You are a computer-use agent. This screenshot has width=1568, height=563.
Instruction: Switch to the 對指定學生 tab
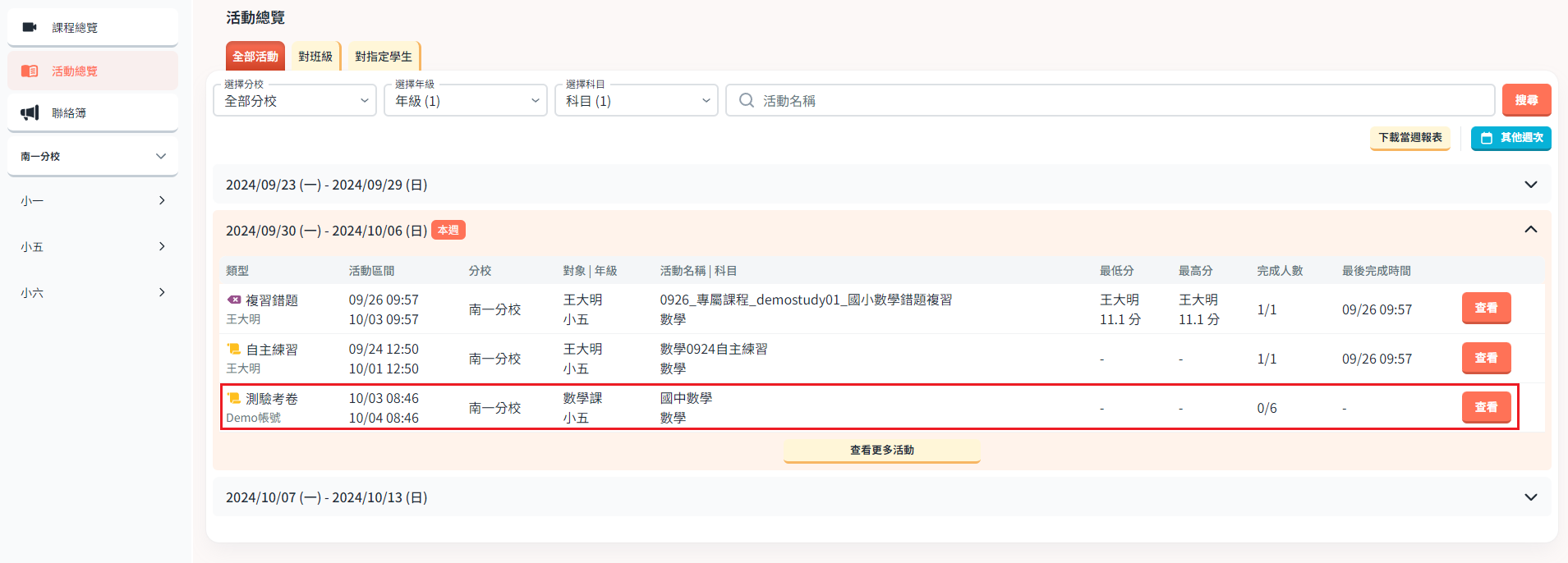click(x=384, y=56)
